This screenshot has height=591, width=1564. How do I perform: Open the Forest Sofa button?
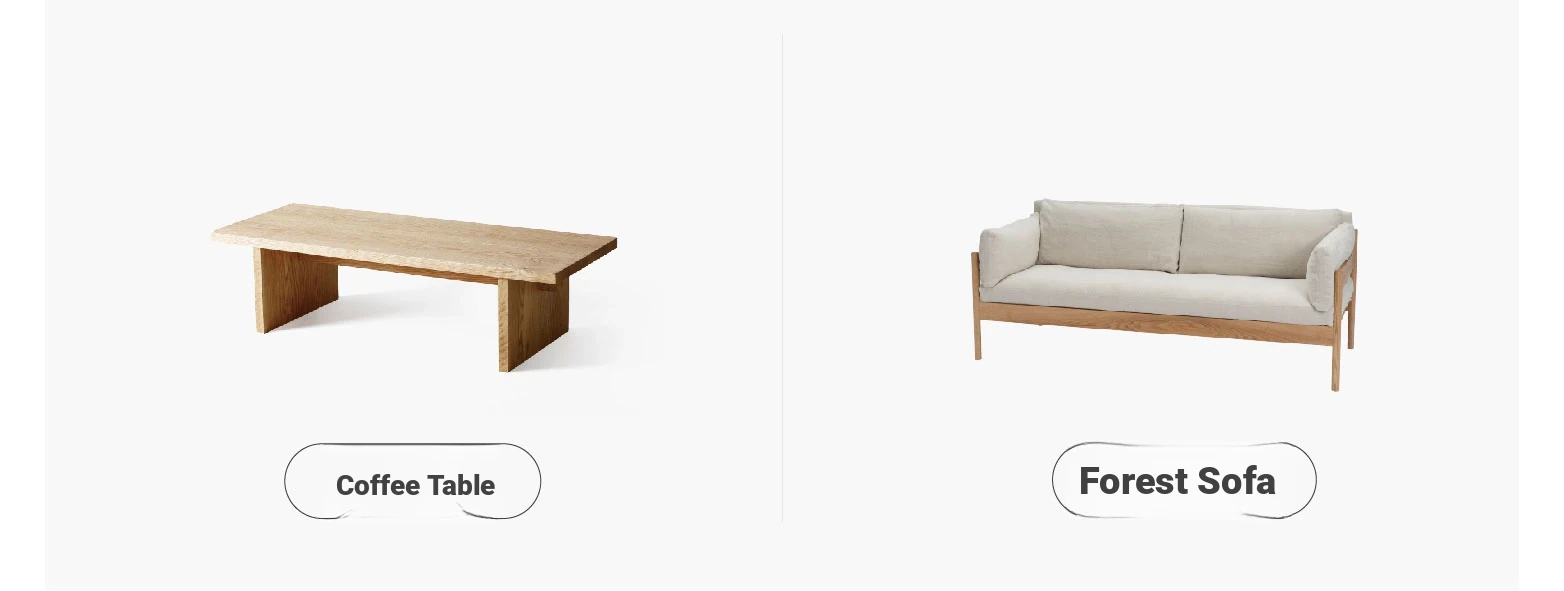(x=1184, y=480)
